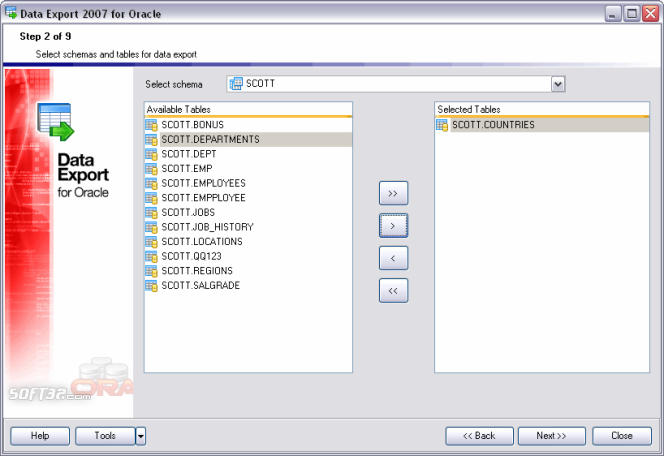
Task: Remove all tables with the << button
Action: pos(393,291)
